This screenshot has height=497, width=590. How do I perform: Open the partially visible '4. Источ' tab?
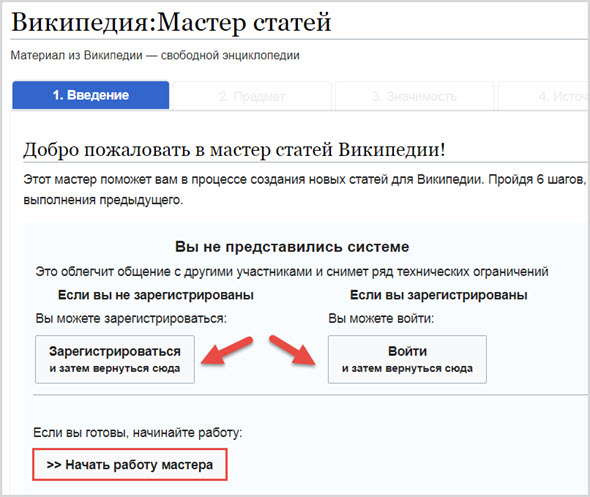pyautogui.click(x=544, y=96)
